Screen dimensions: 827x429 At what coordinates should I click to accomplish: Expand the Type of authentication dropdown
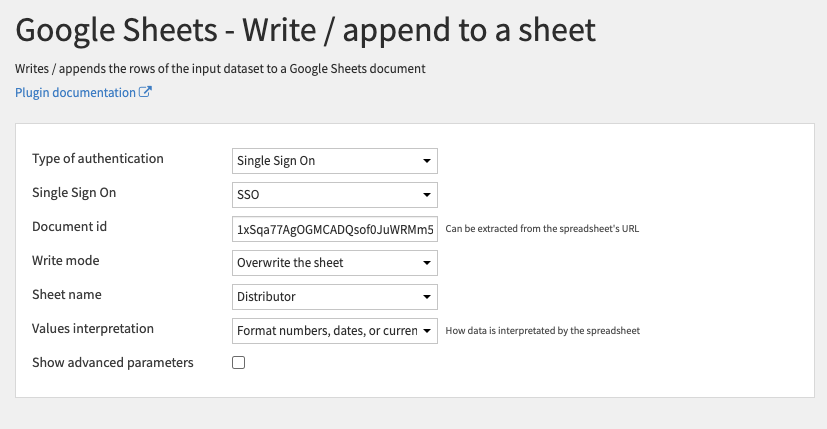pos(334,161)
